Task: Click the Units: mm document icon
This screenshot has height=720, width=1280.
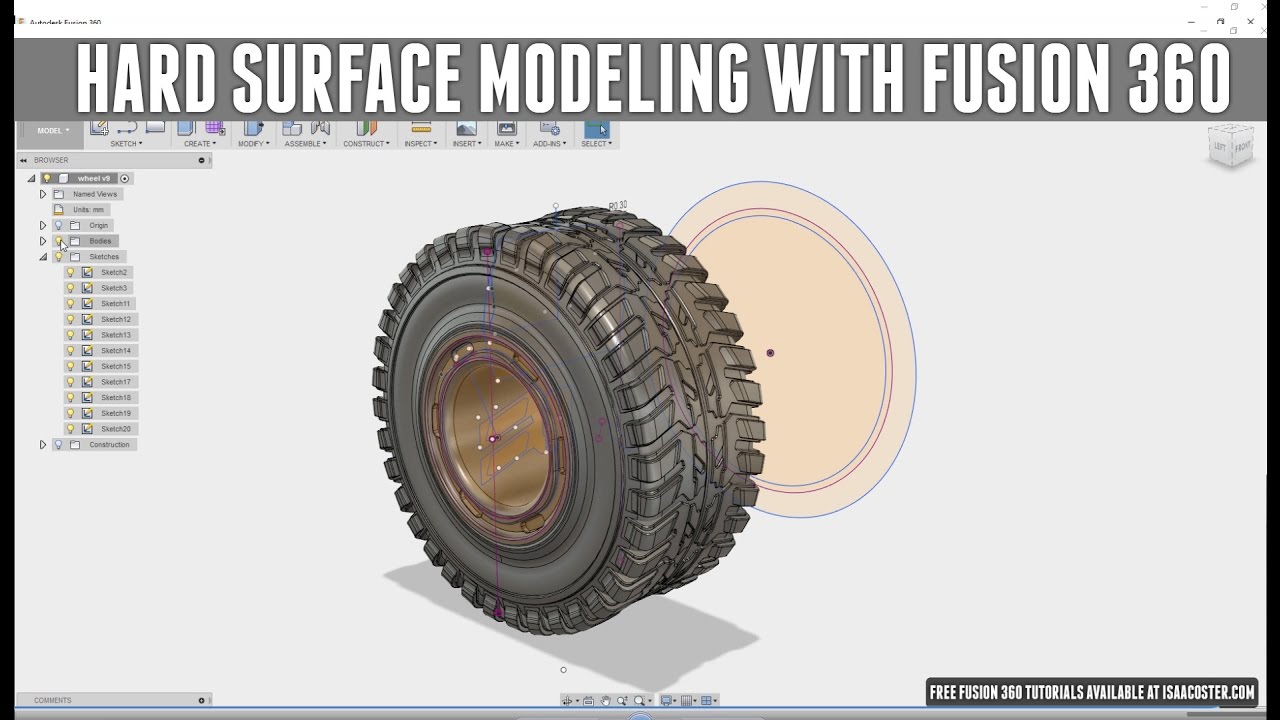Action: click(x=59, y=210)
